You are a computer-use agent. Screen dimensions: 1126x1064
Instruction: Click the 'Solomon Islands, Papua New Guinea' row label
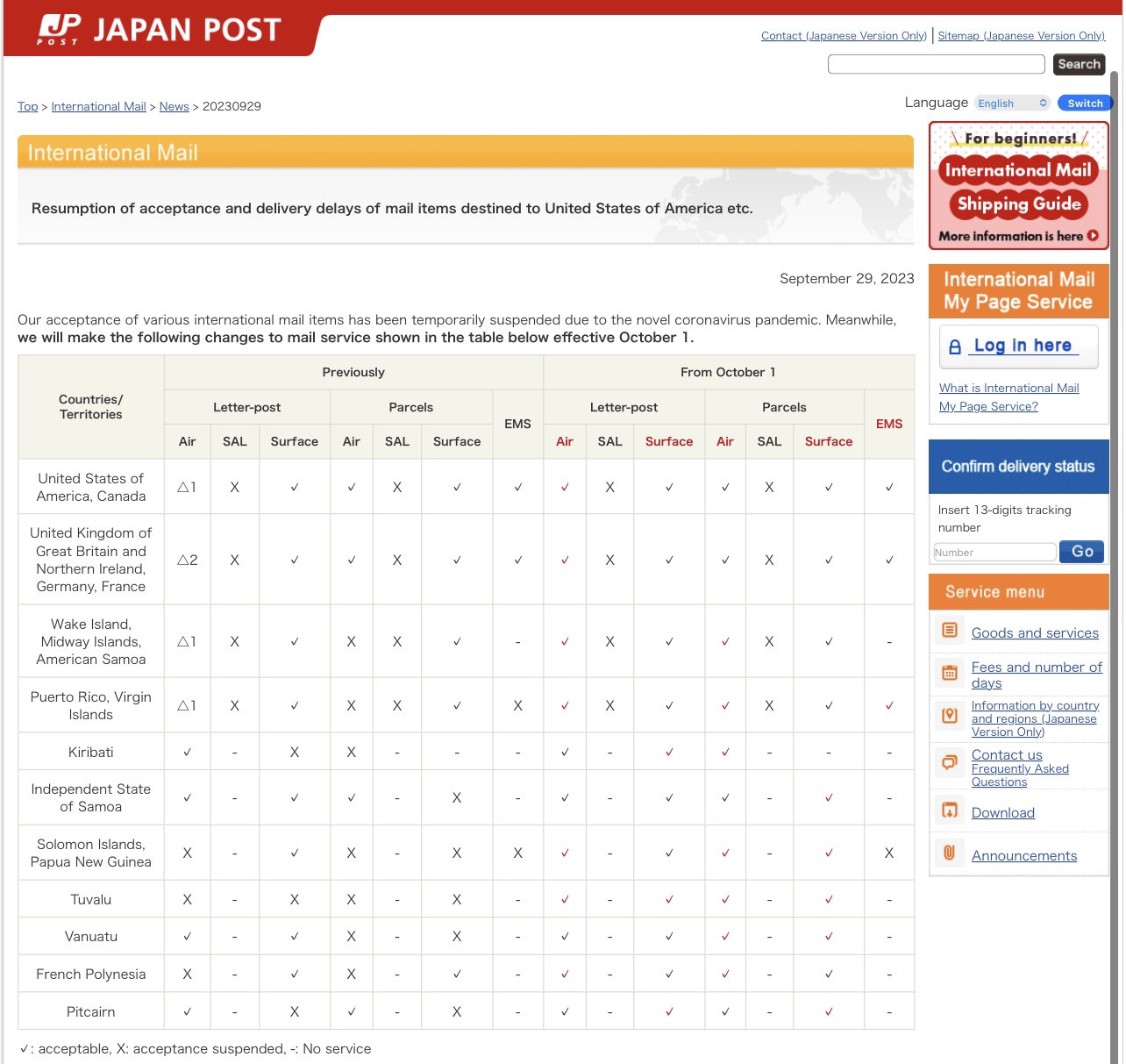(90, 853)
